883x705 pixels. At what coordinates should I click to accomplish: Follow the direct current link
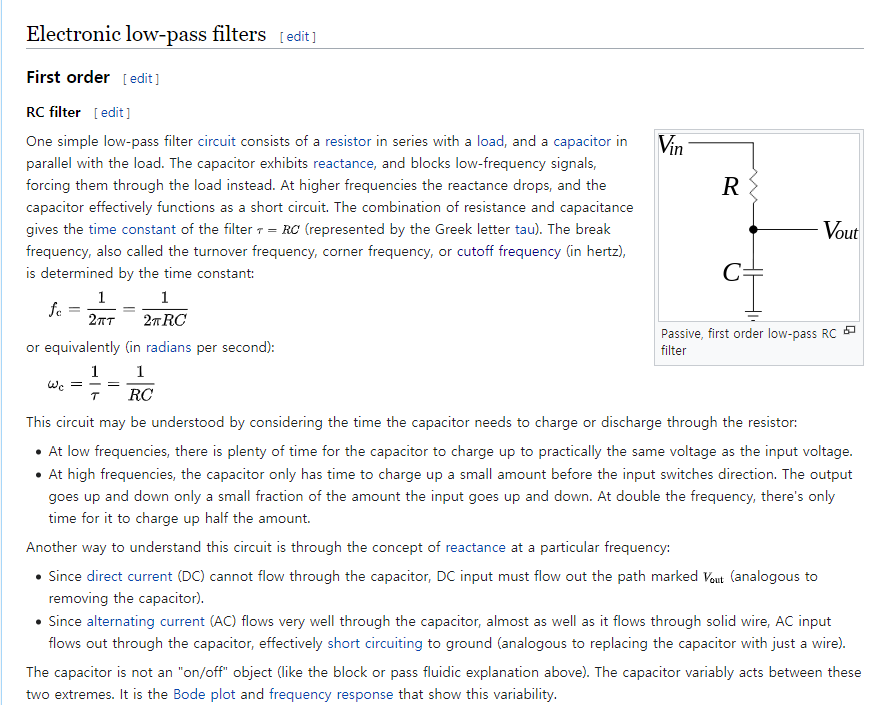(130, 577)
